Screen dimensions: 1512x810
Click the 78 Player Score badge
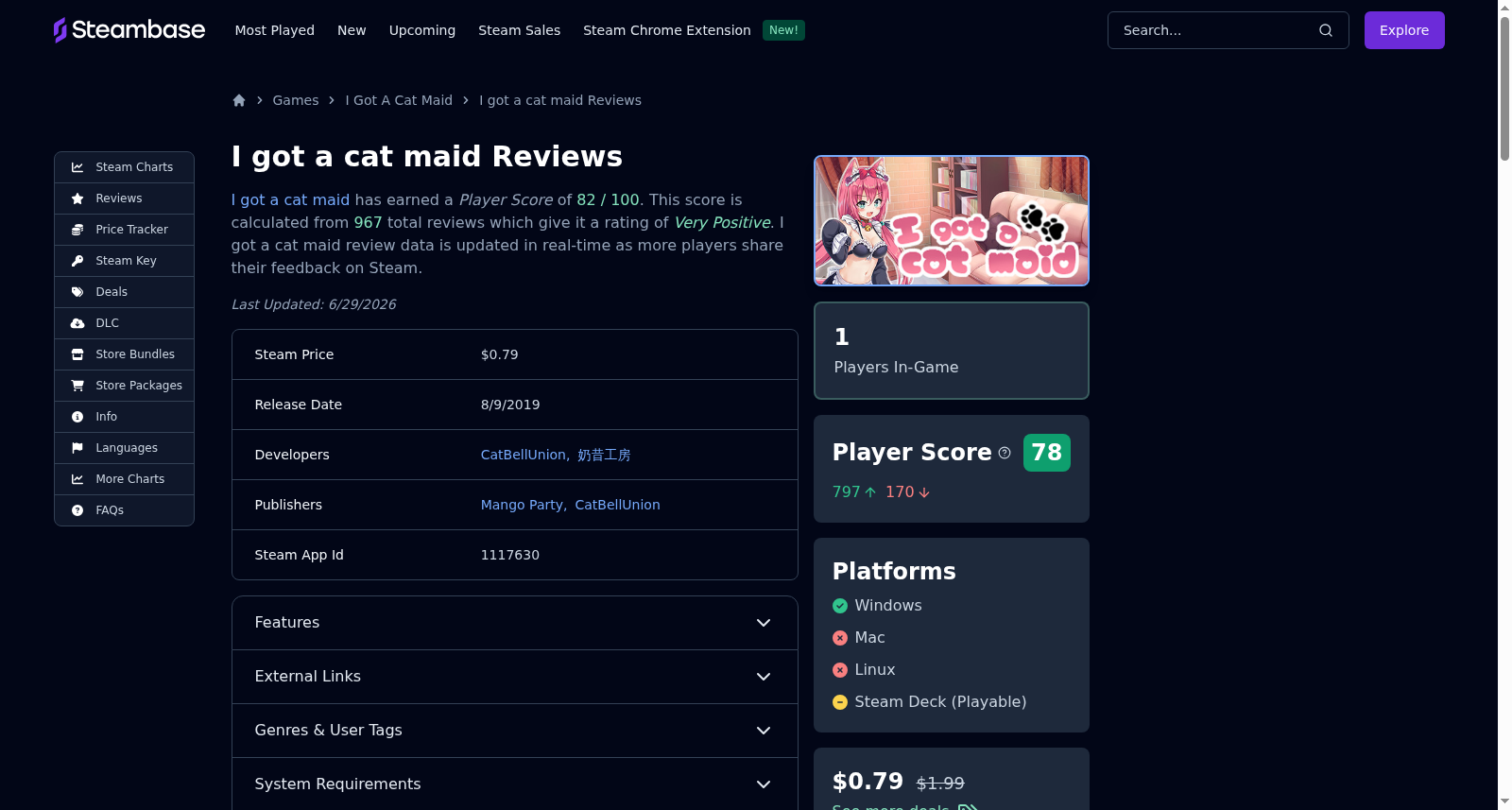1047,453
